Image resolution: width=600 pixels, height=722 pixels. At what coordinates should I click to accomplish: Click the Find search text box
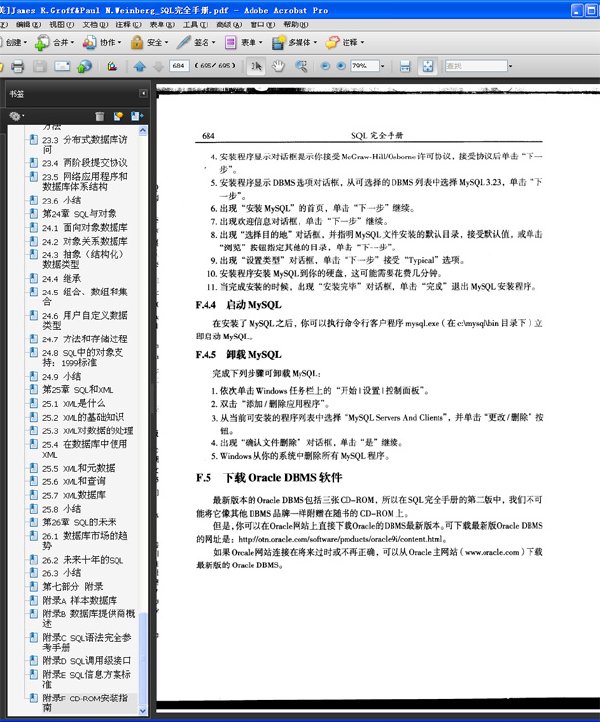476,66
